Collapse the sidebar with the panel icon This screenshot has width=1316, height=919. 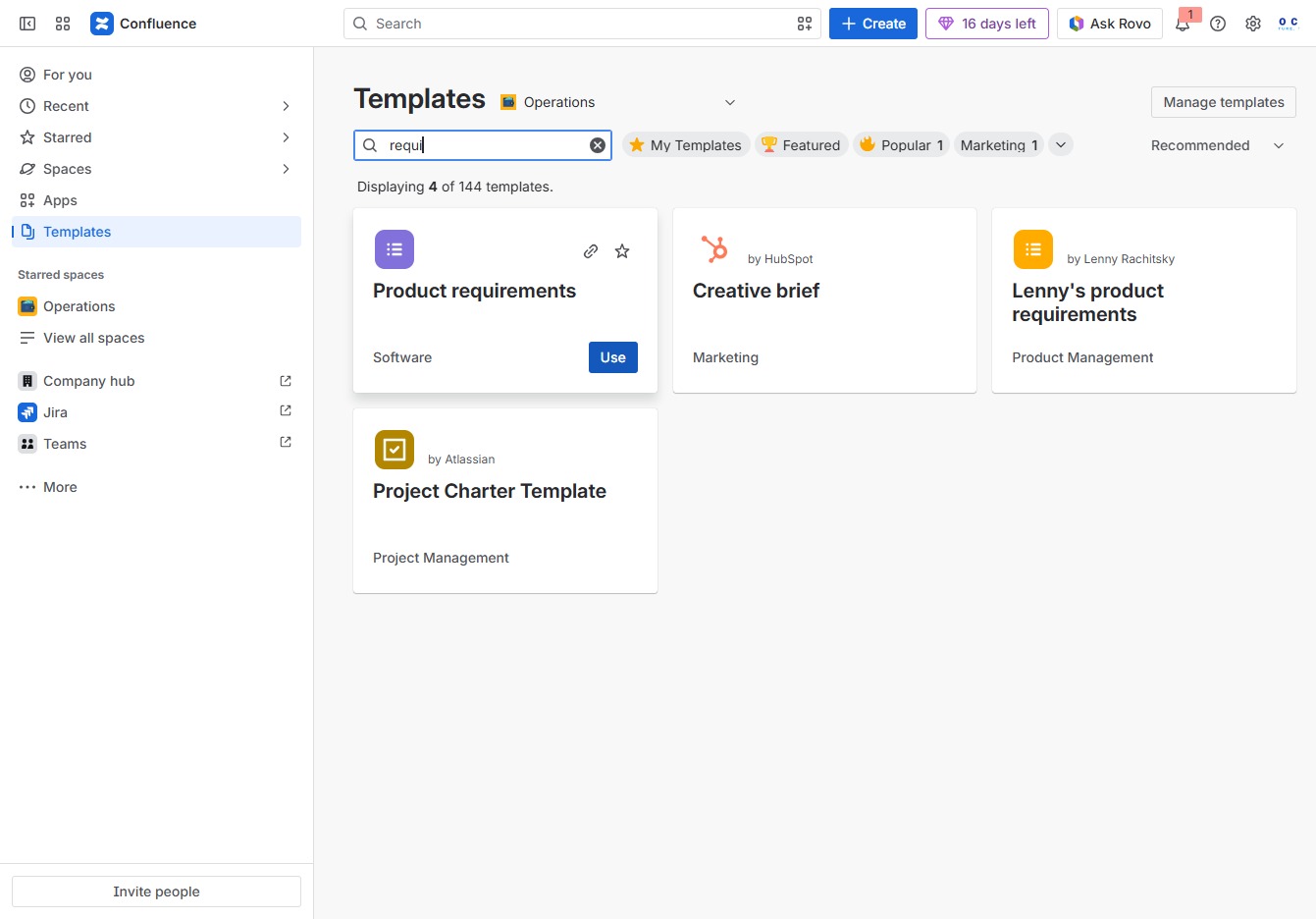[27, 24]
